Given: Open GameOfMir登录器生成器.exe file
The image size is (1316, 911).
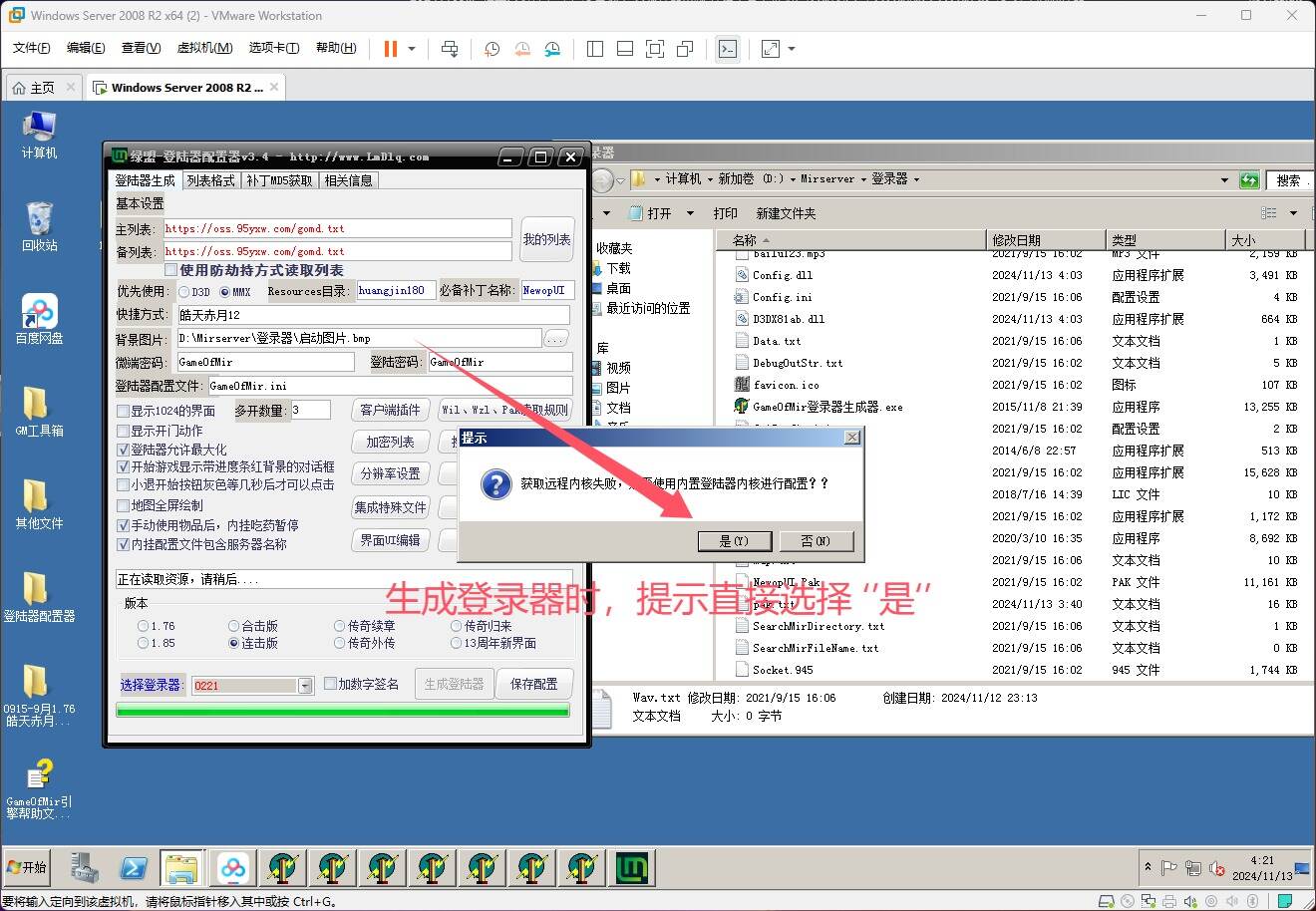Looking at the screenshot, I should coord(827,407).
